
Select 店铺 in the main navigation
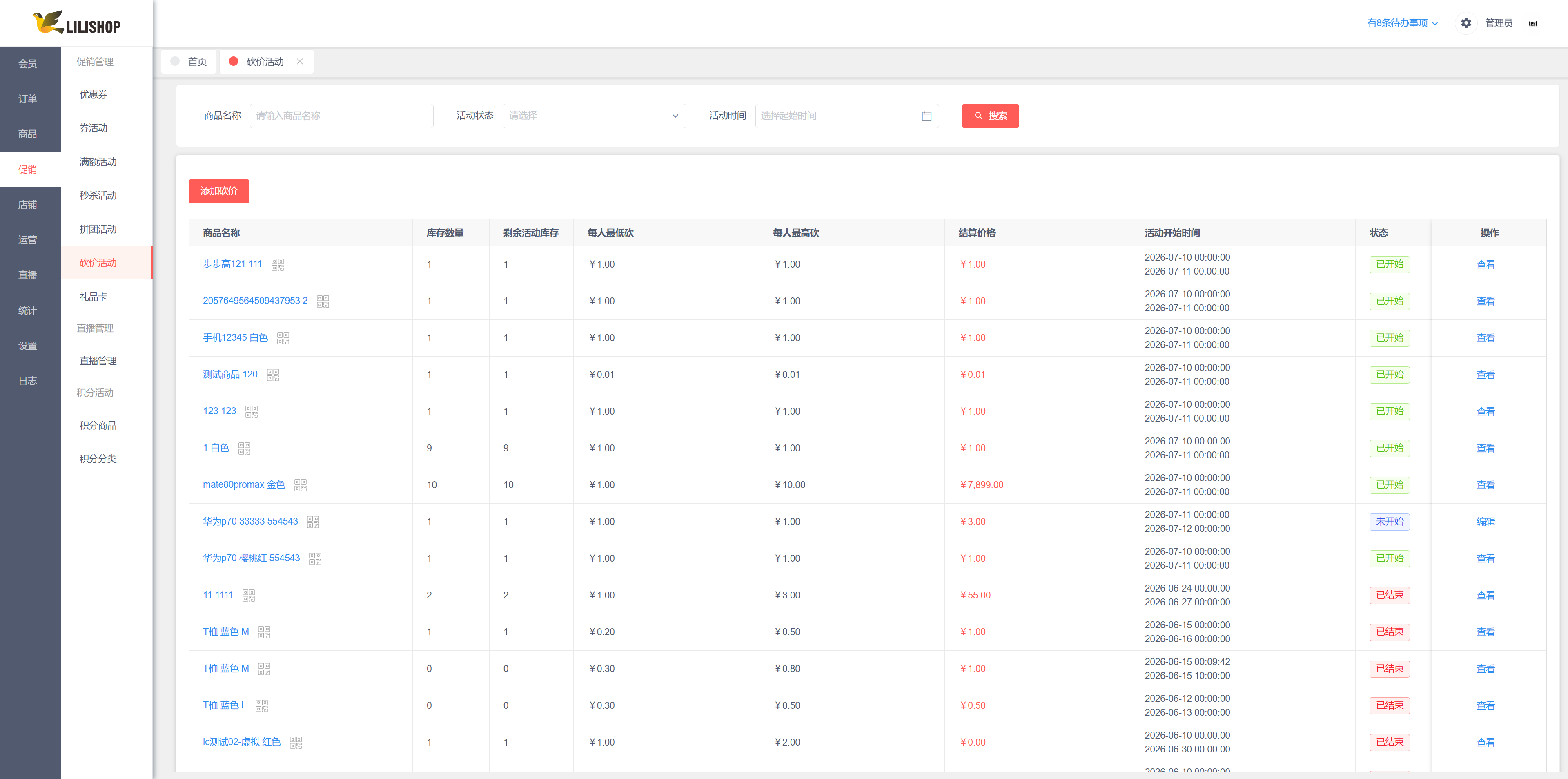[x=27, y=205]
